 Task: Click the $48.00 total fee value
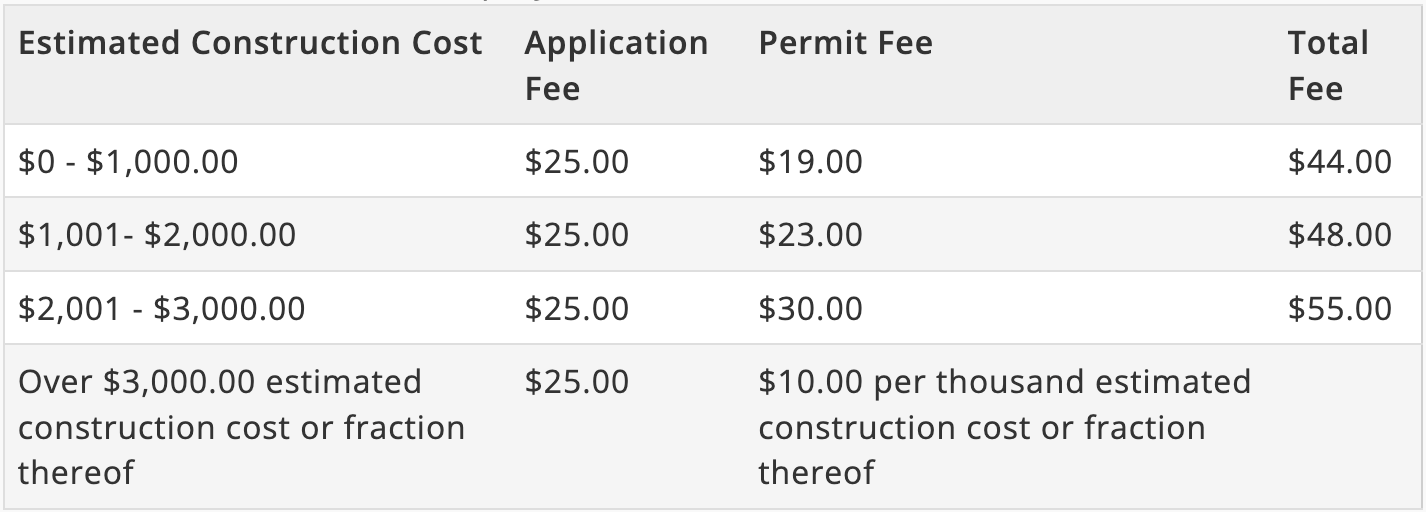coord(1339,235)
